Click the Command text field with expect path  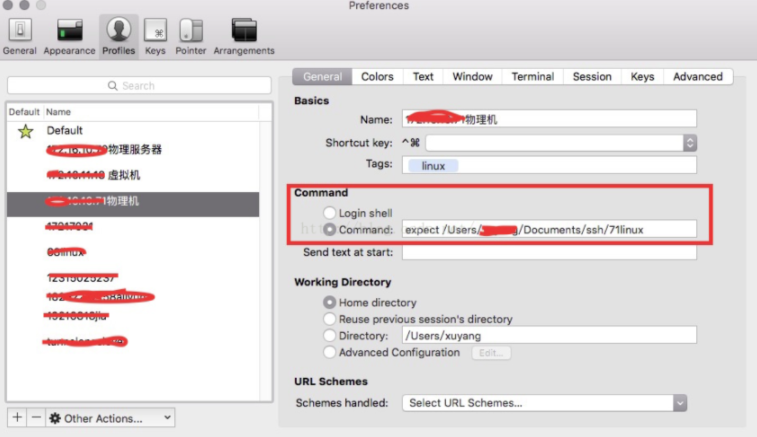(x=549, y=229)
